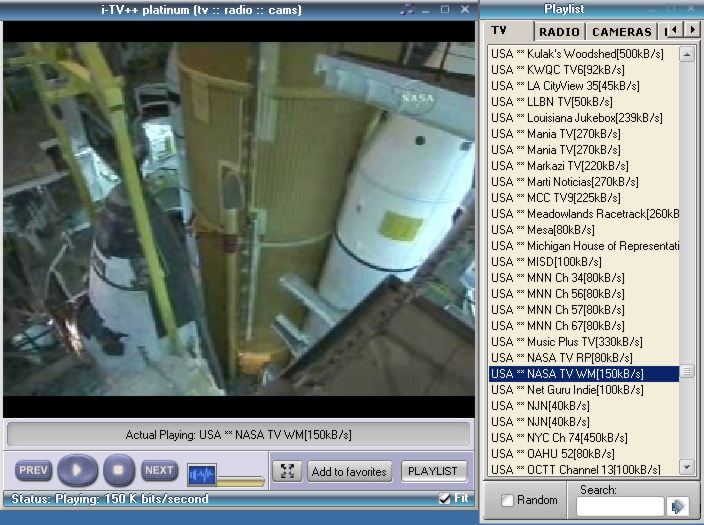Click the Search input field
This screenshot has height=525, width=704.
pos(620,506)
